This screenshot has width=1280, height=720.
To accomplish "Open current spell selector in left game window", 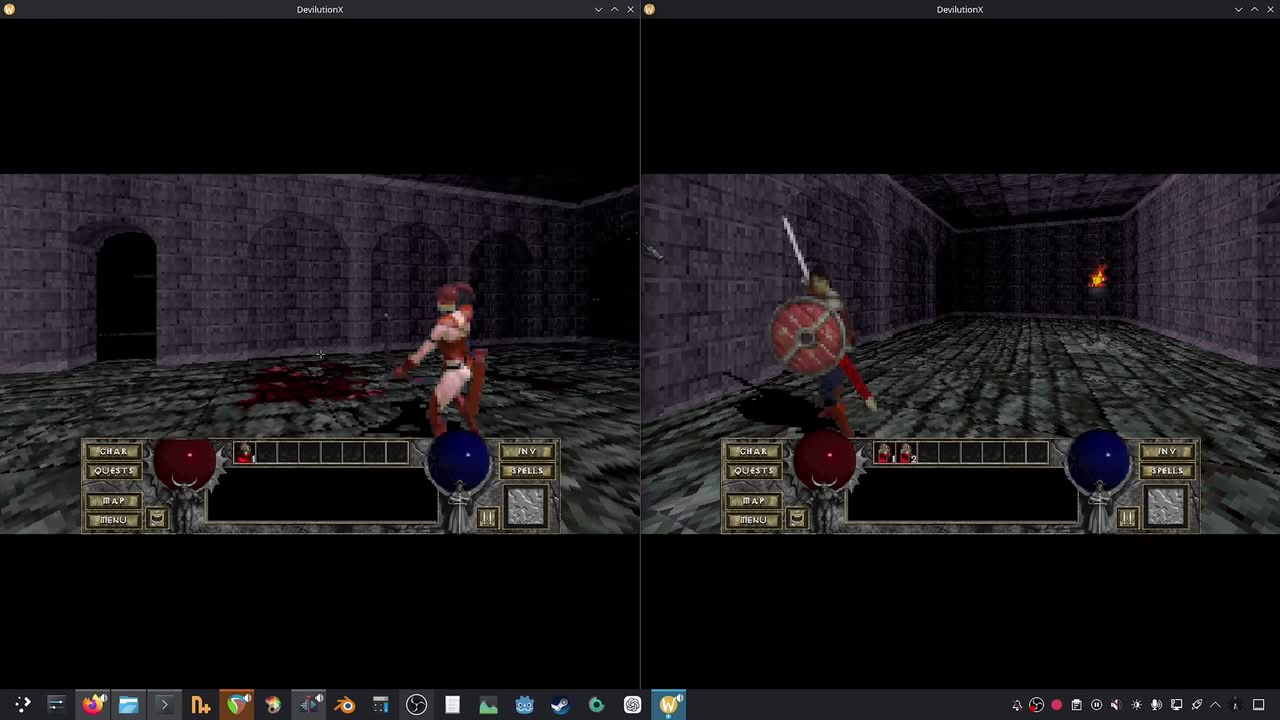I will click(x=526, y=507).
